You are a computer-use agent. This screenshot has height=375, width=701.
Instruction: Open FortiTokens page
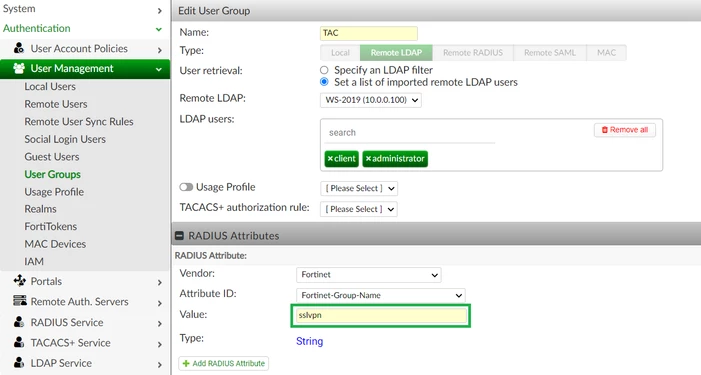[51, 226]
